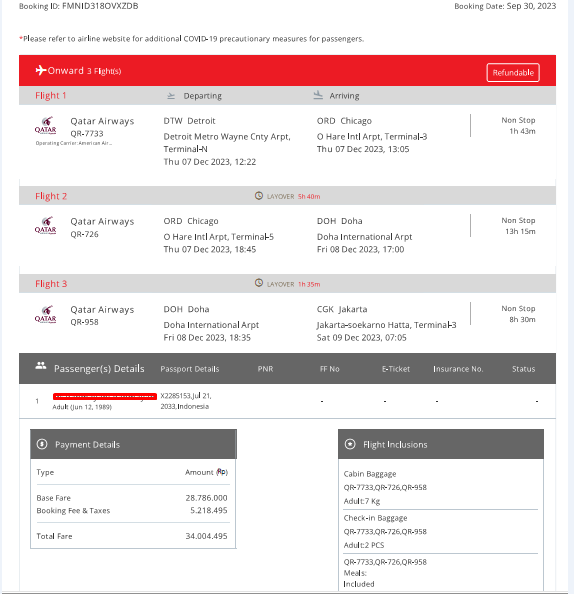This screenshot has height=594, width=574.
Task: Click the Total Fare amount 34.004.495
Action: tap(206, 536)
